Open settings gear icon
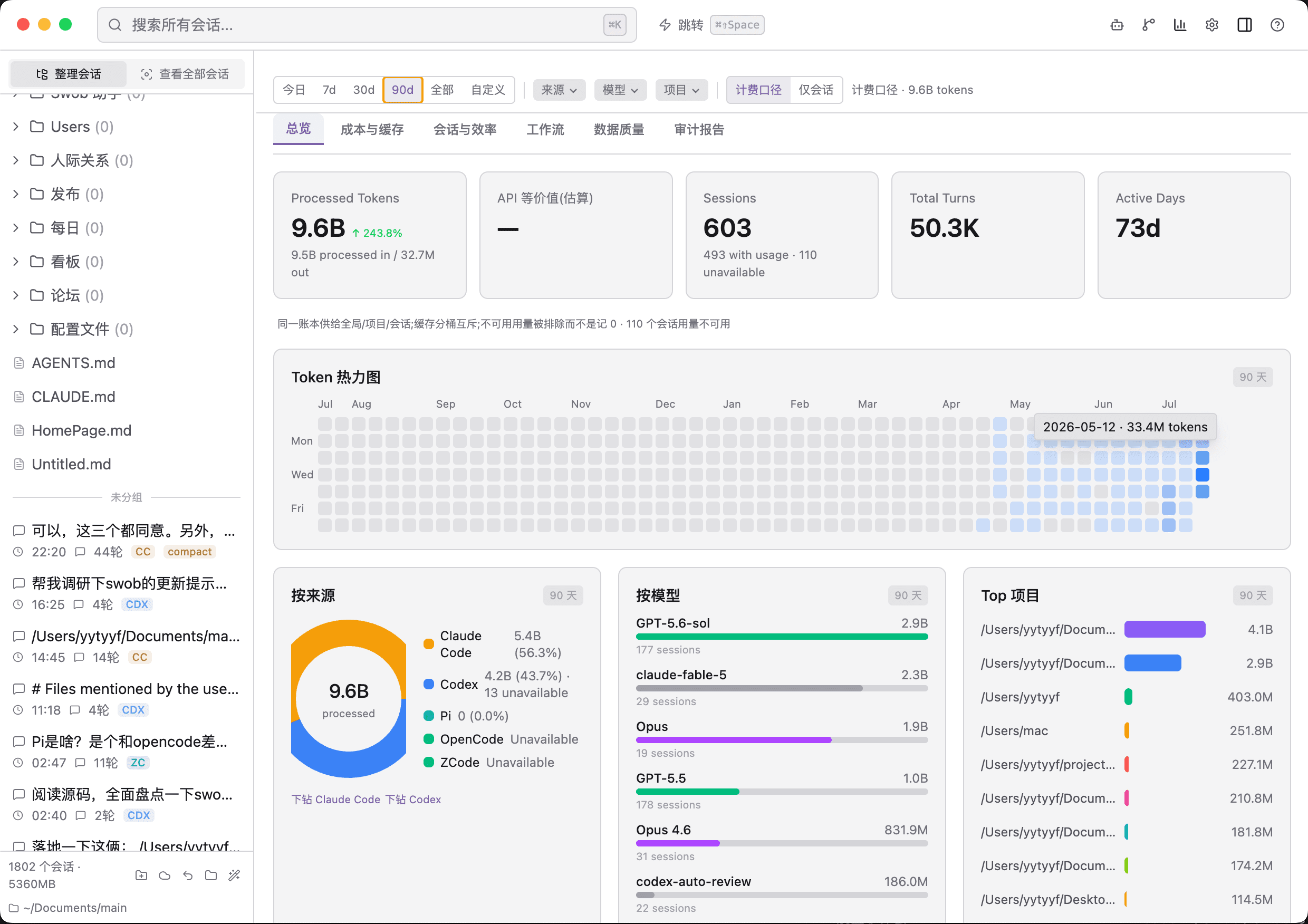1308x924 pixels. [x=1211, y=25]
